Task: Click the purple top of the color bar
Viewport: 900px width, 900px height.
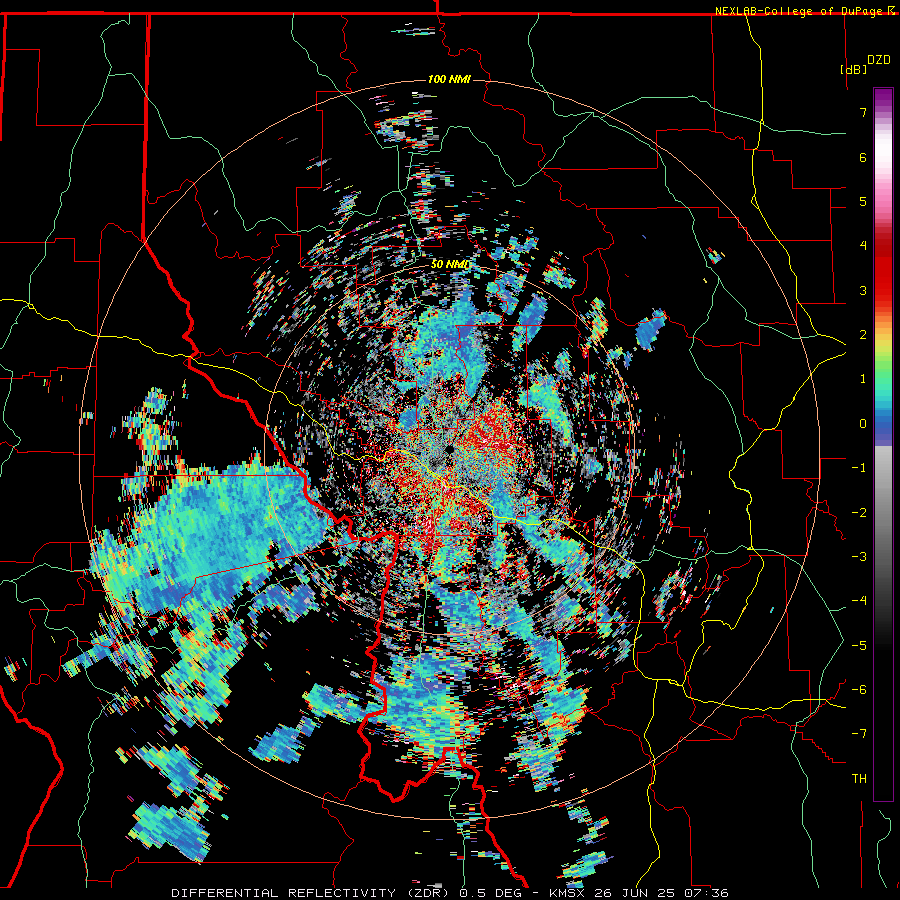Action: pos(883,98)
